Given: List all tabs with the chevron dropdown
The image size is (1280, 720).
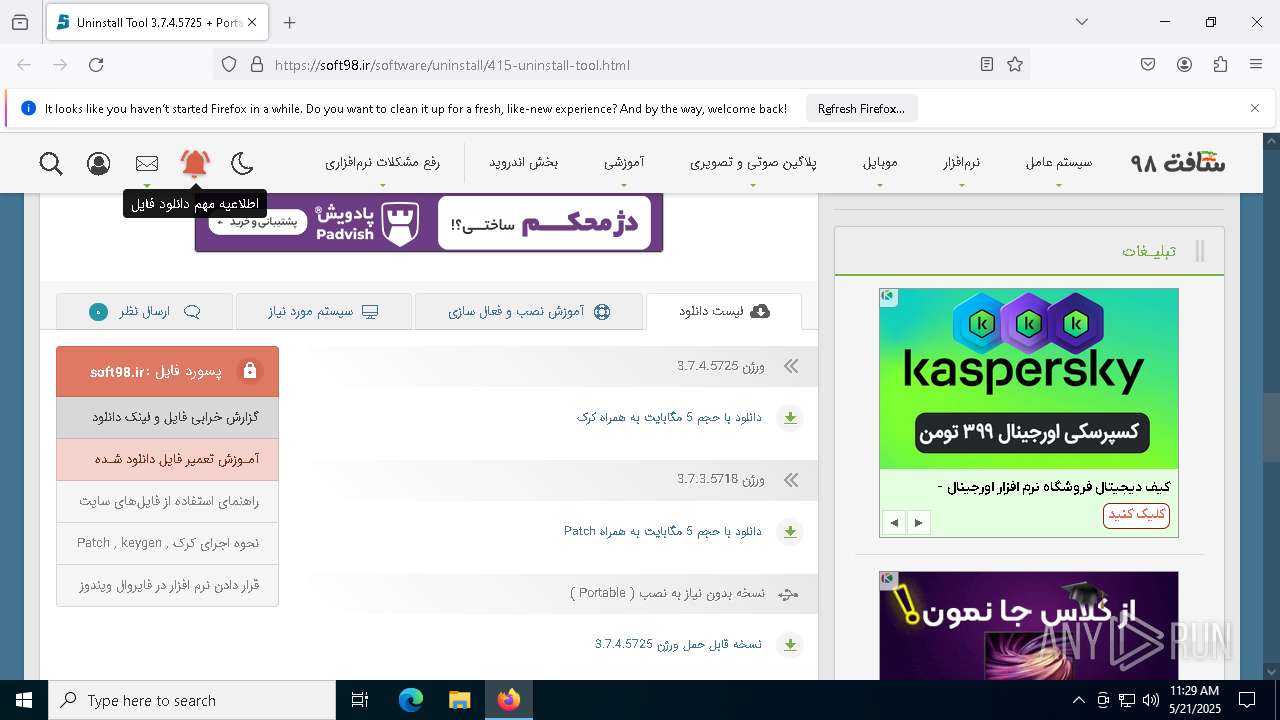Looking at the screenshot, I should pos(1082,22).
